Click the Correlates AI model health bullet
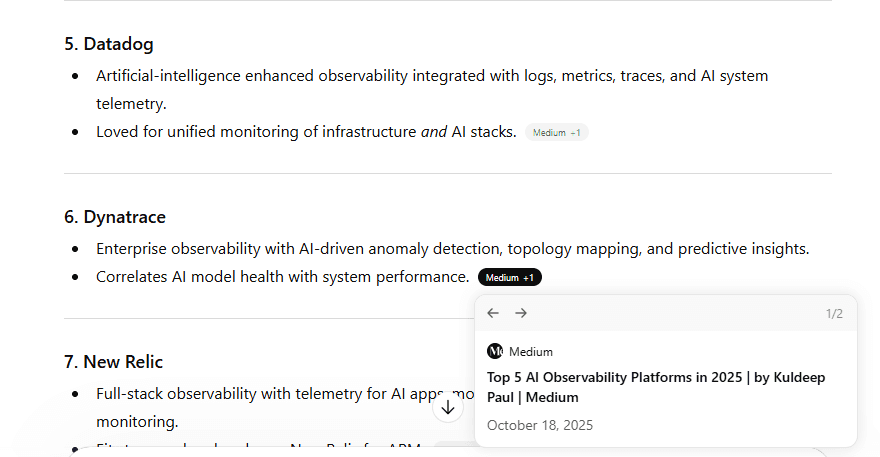880x457 pixels. pyautogui.click(x=282, y=277)
